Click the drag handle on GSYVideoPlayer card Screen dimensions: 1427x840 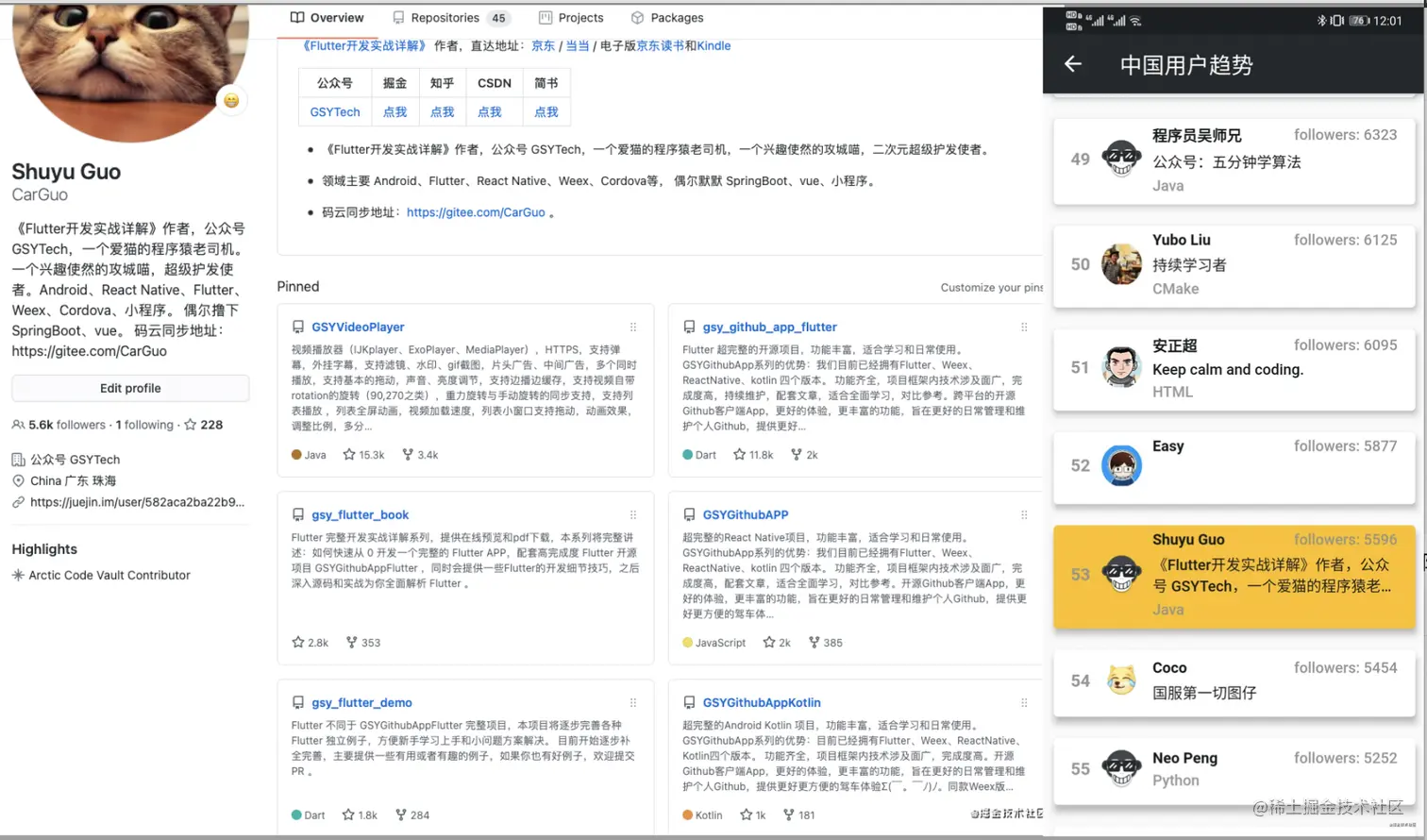[x=633, y=327]
